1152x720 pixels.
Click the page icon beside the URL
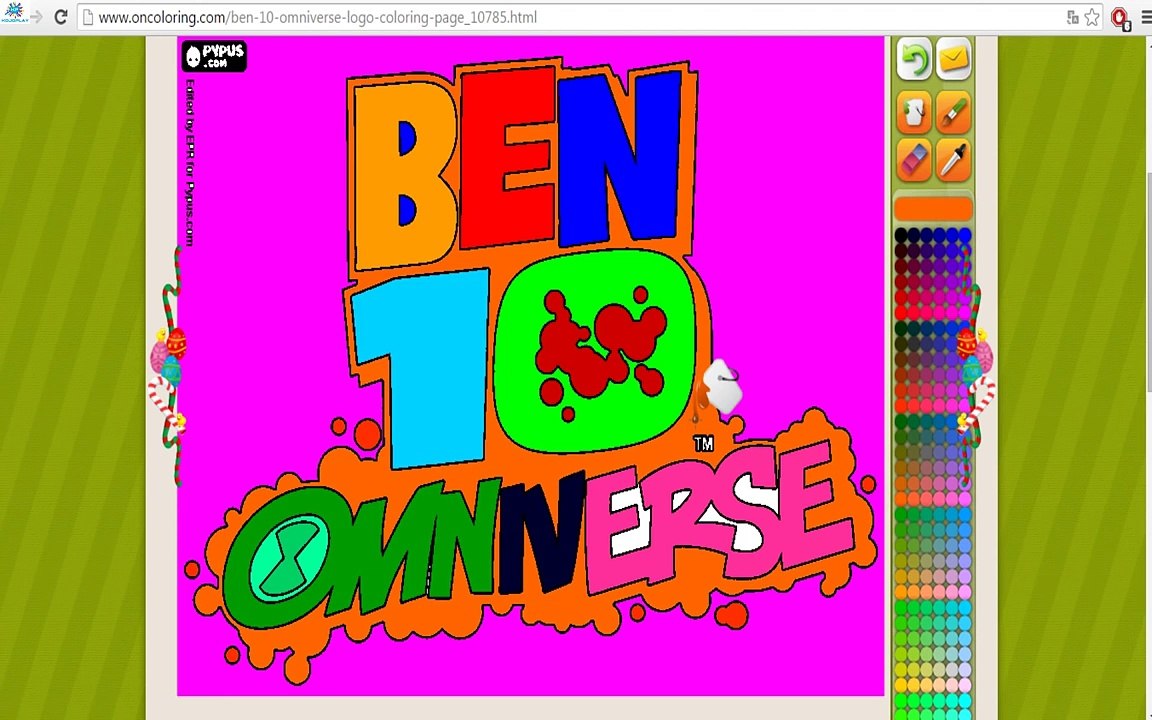87,17
